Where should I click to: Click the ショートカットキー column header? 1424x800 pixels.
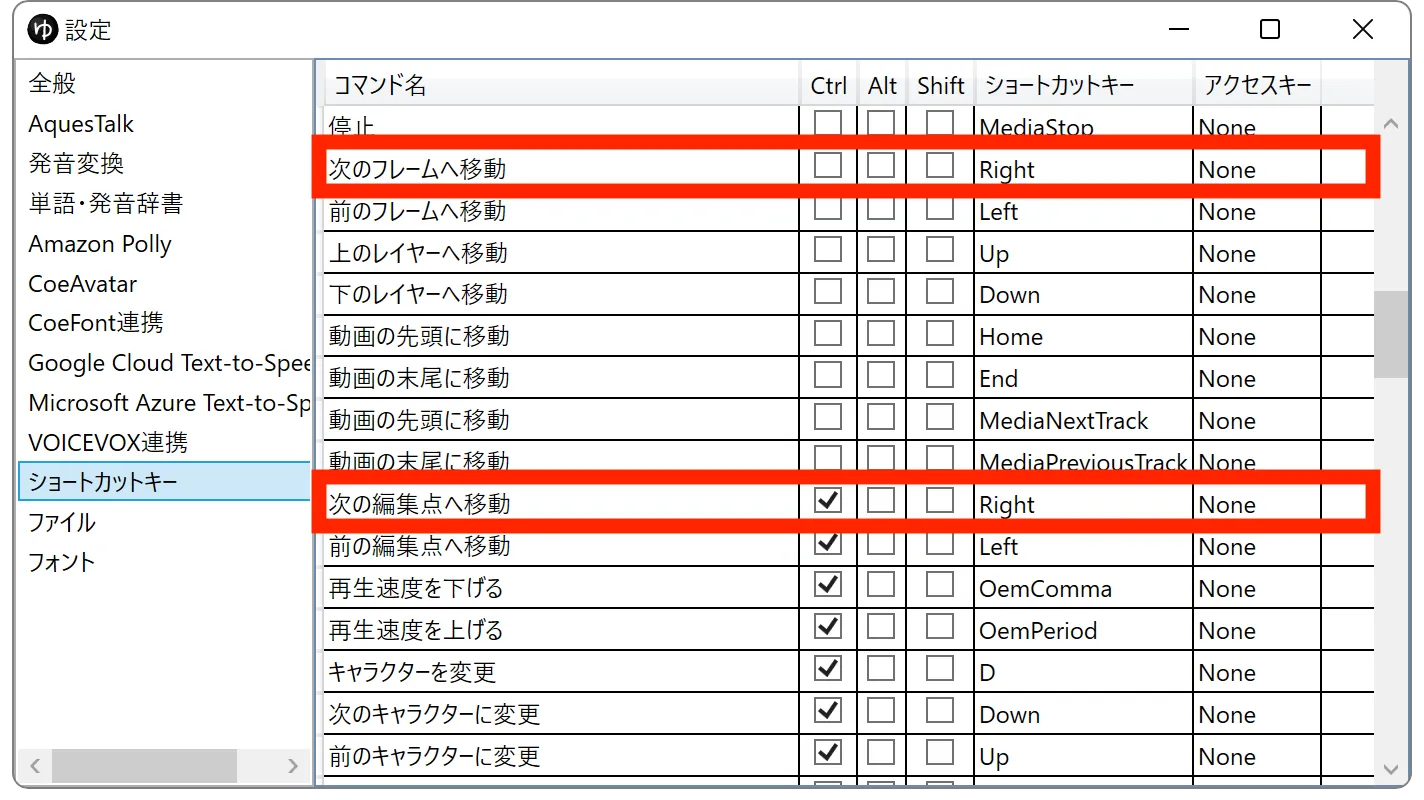1084,85
